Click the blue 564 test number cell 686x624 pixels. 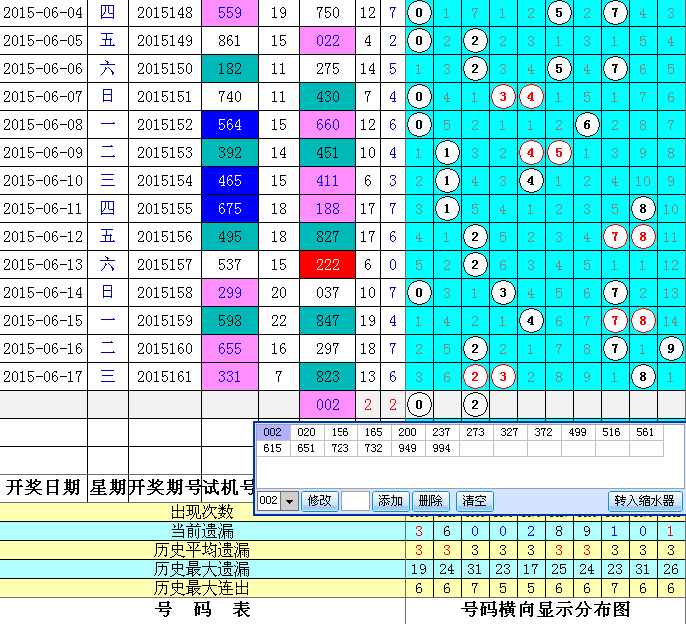230,125
